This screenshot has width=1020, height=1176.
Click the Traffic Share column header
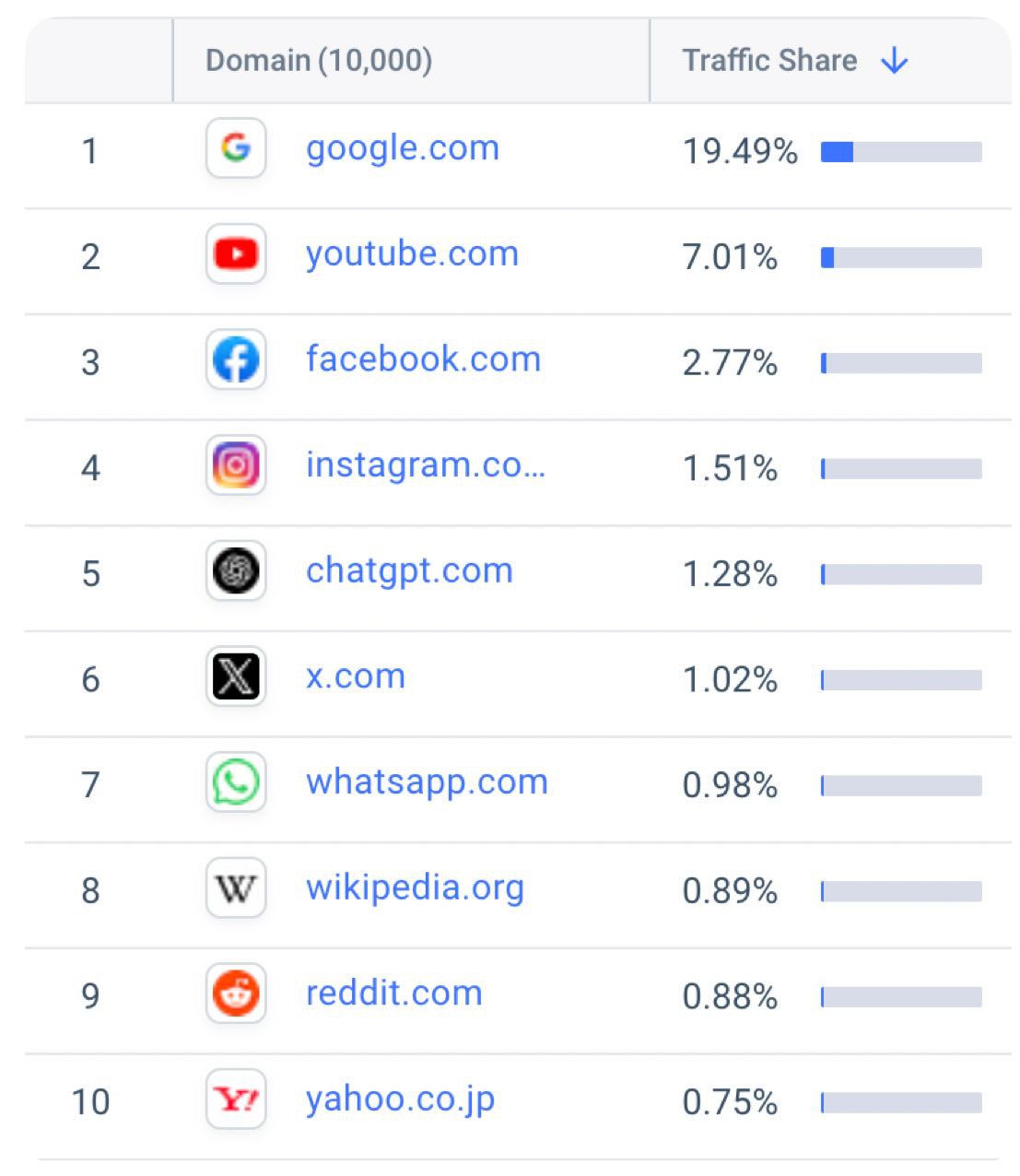click(x=769, y=61)
